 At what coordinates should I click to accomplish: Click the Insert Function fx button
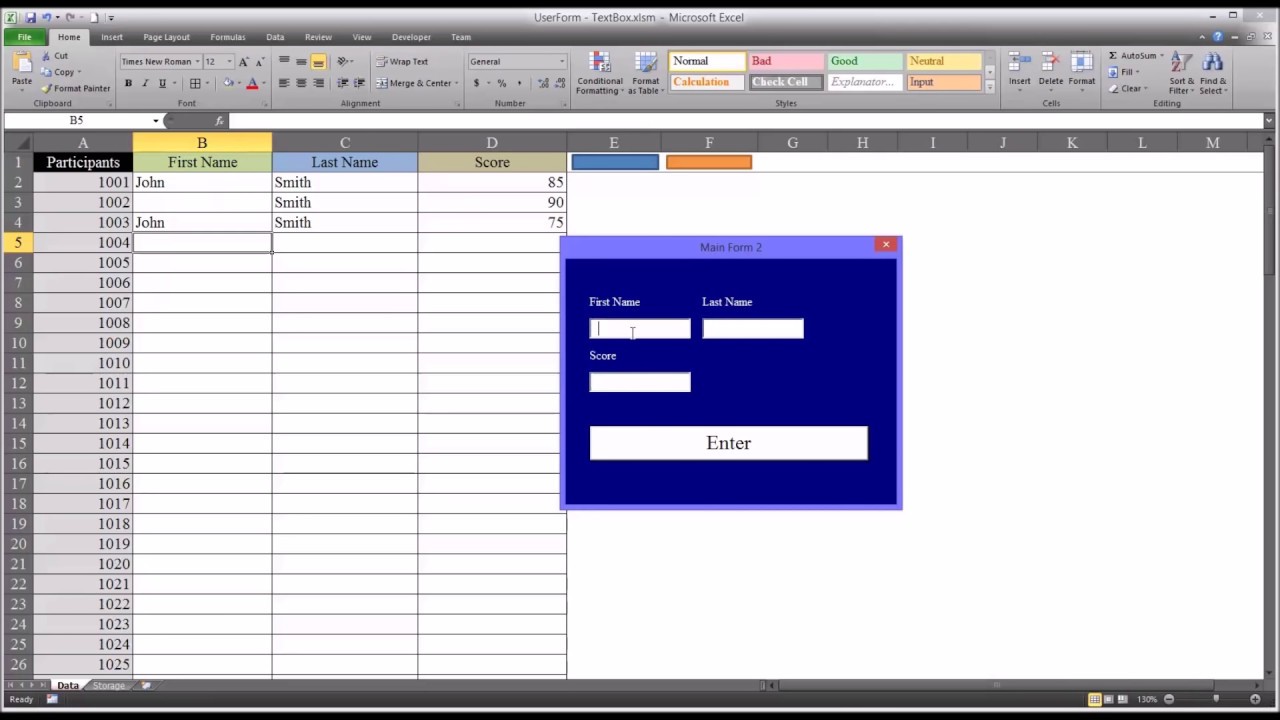[219, 121]
